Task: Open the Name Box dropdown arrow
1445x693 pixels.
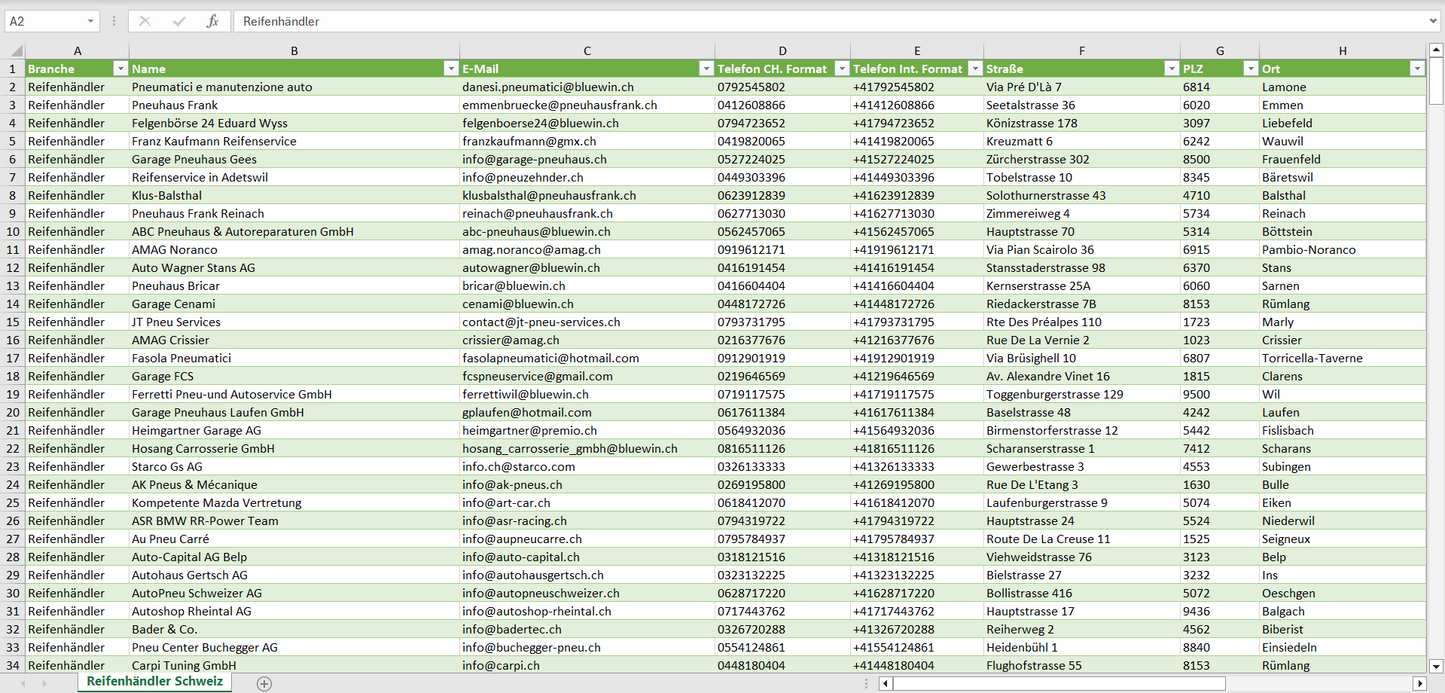Action: [90, 21]
